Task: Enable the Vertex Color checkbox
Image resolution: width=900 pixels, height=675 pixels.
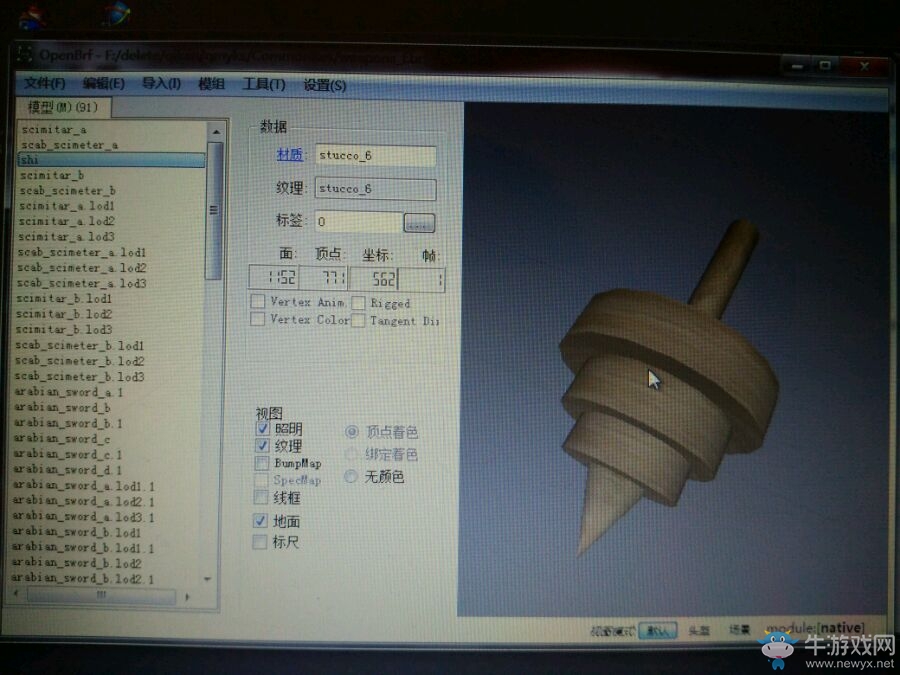Action: 258,318
